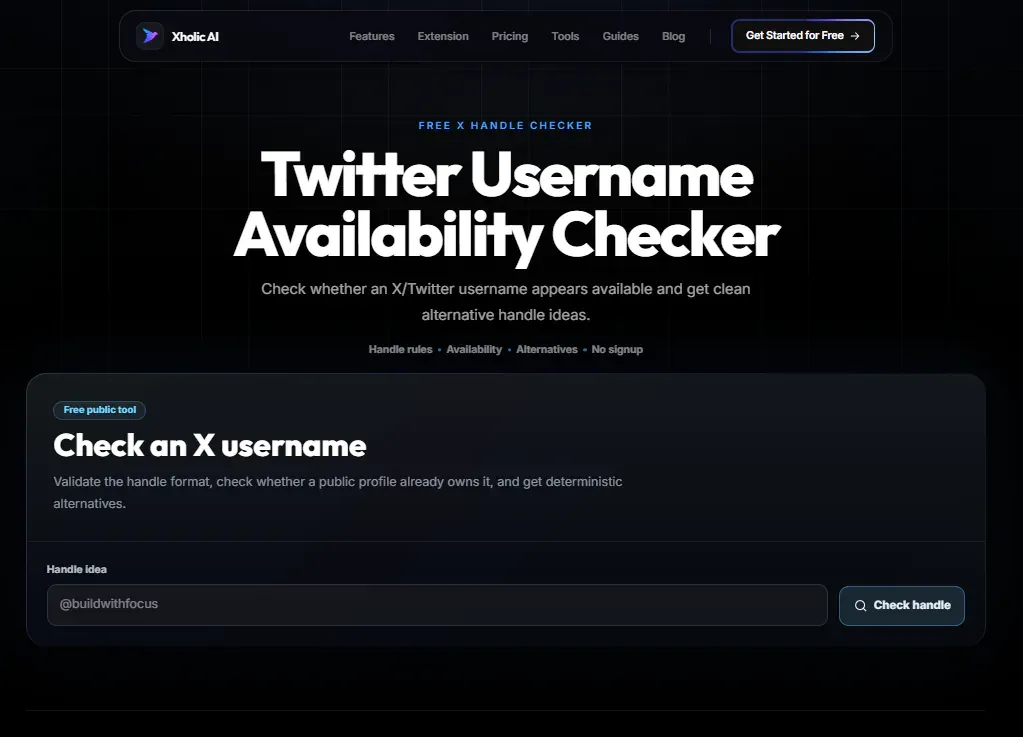
Task: Click the Alternatives feature text
Action: (547, 350)
